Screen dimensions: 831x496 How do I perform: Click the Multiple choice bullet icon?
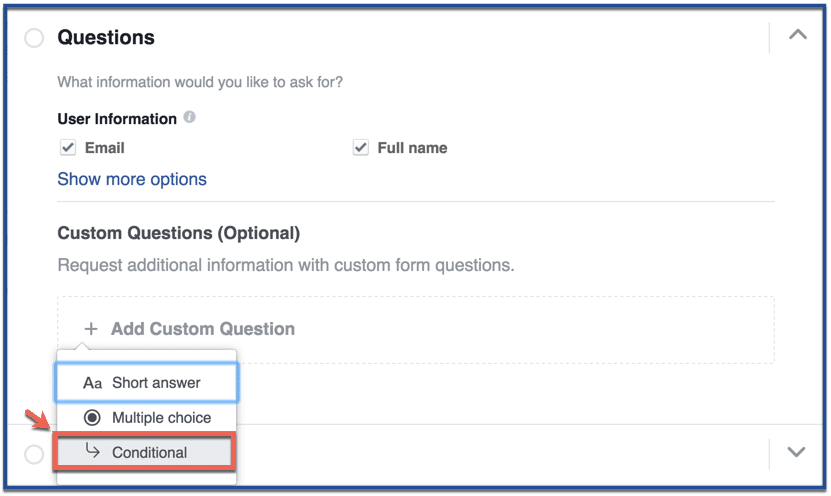click(92, 417)
